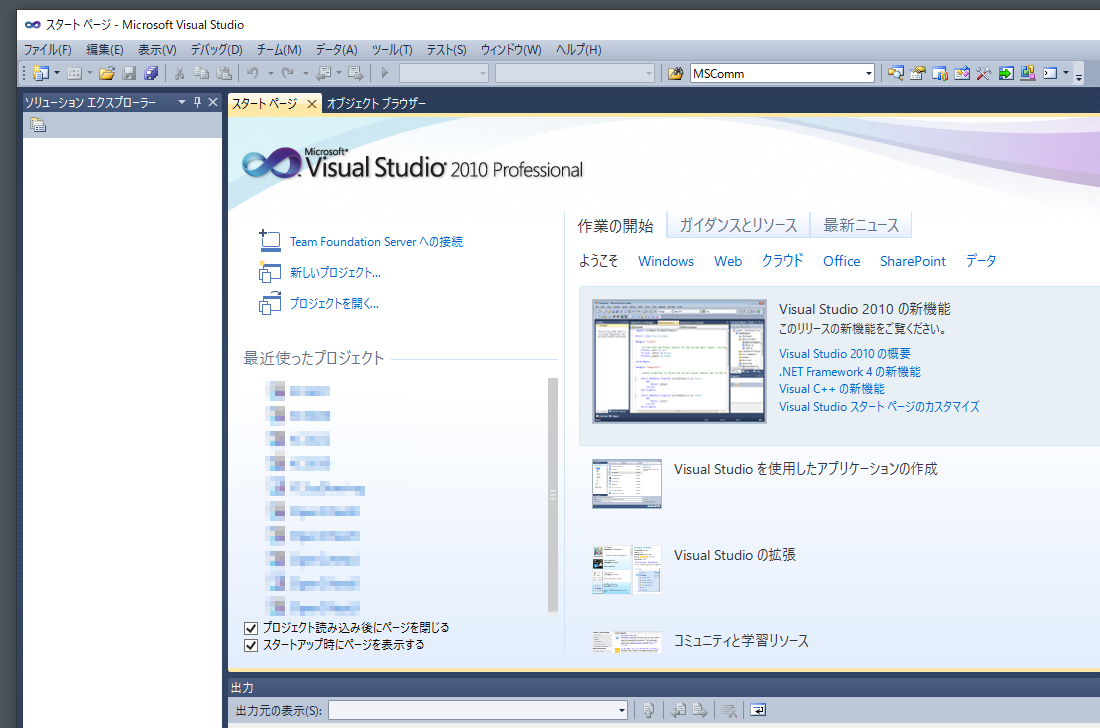The height and width of the screenshot is (728, 1100).
Task: Click Clear All icon in Output pane
Action: click(x=730, y=710)
